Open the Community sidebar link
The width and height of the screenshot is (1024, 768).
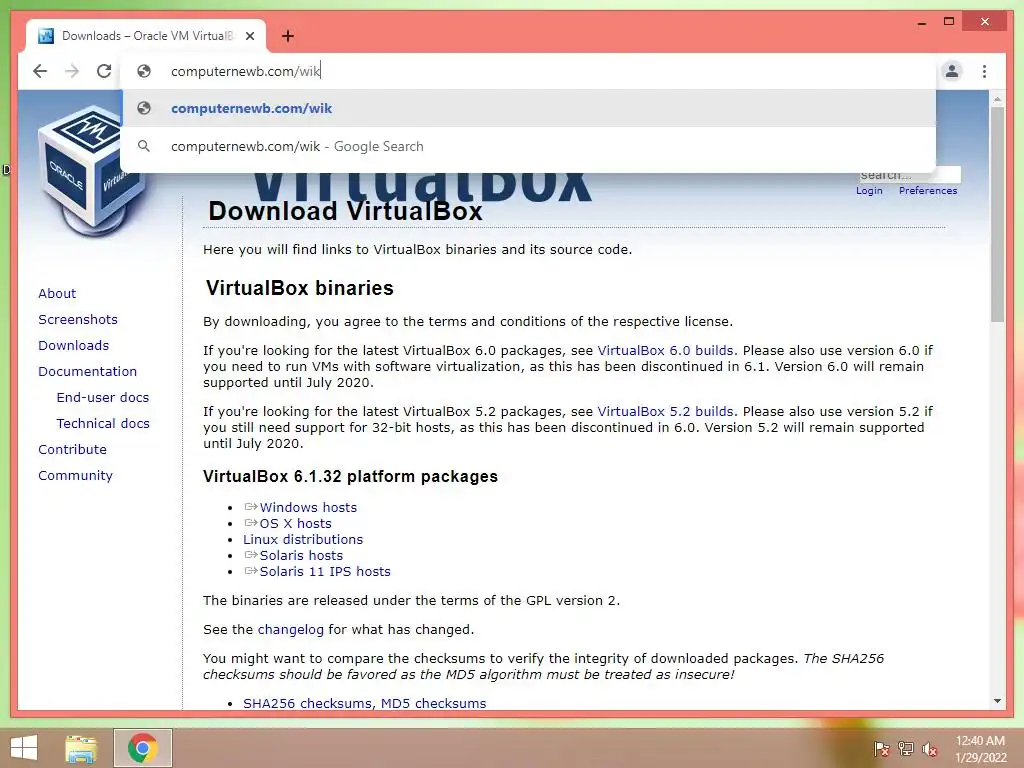(75, 476)
